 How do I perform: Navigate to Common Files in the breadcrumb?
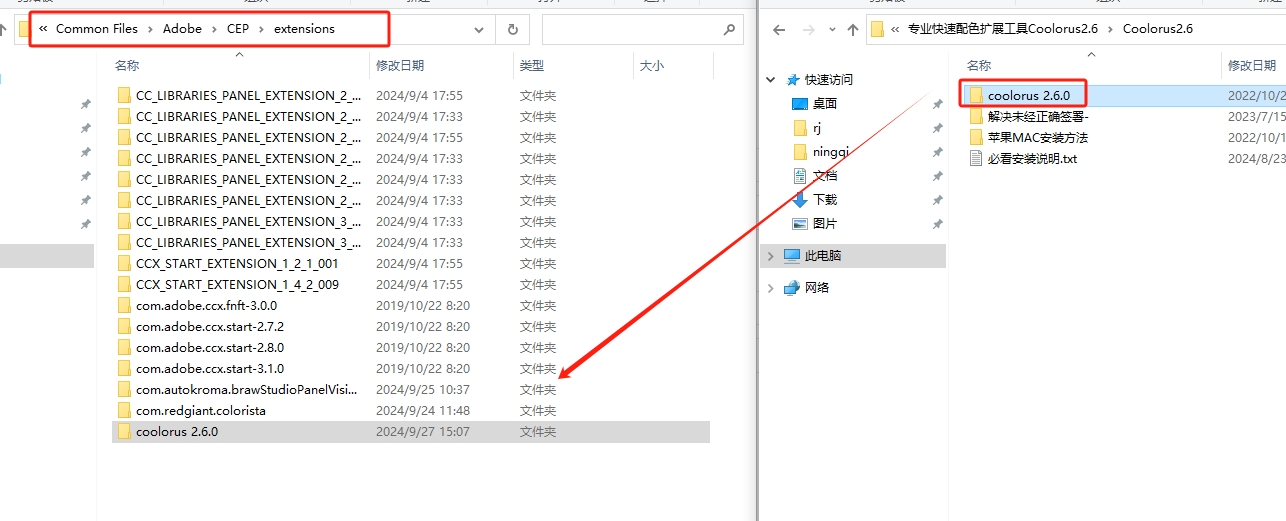(97, 29)
